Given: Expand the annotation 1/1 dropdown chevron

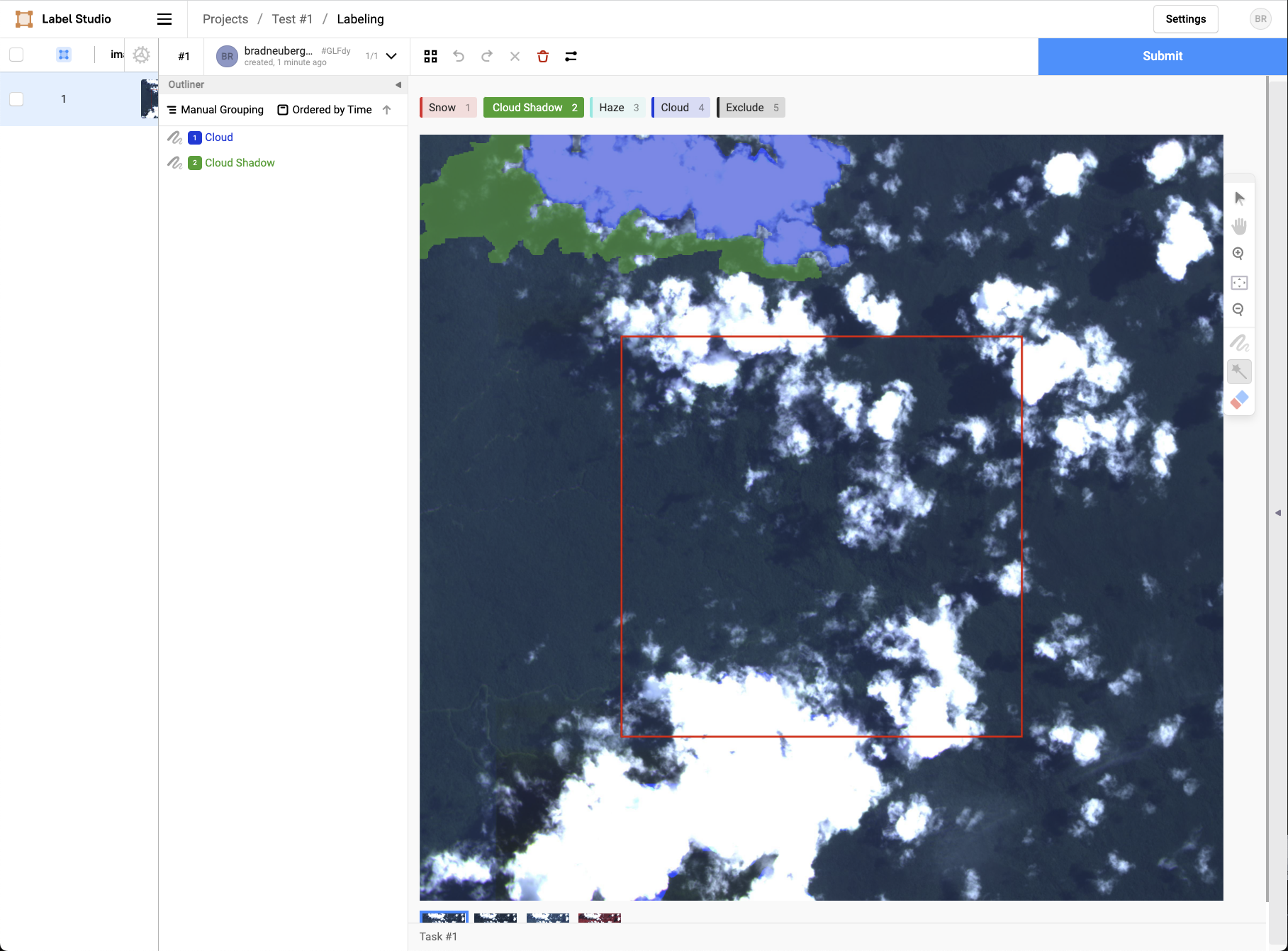Looking at the screenshot, I should point(391,56).
